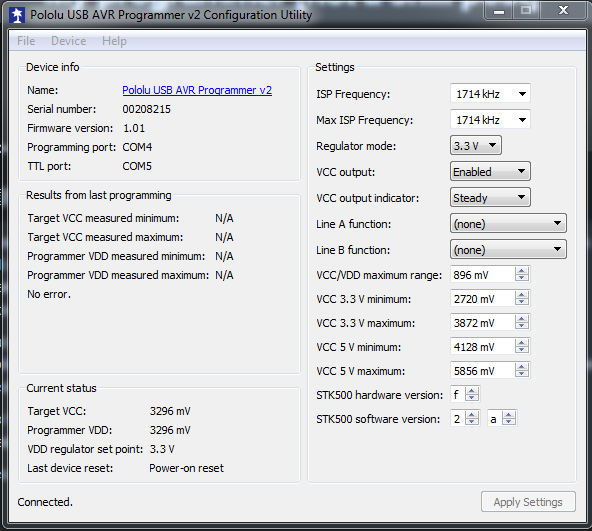Open the Regulator mode dropdown
This screenshot has height=531, width=592.
click(476, 145)
